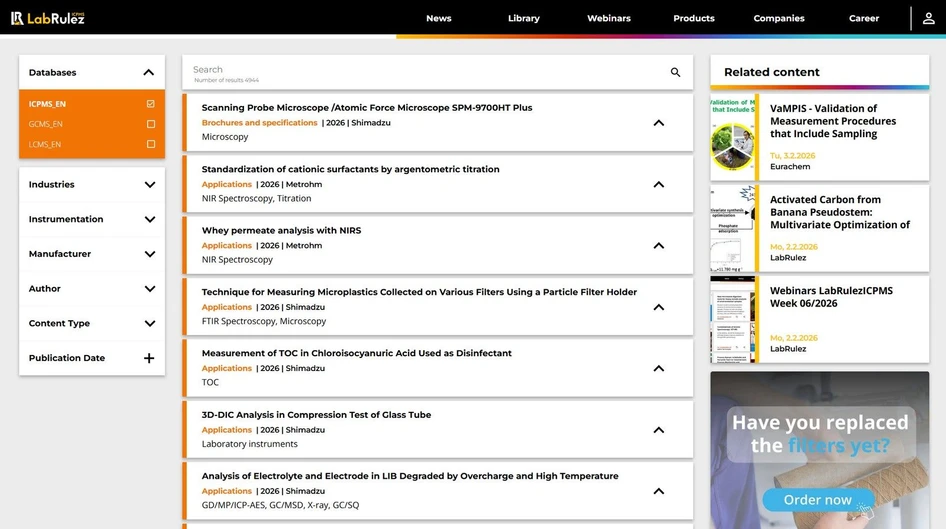Expand the Instrumentation filter

coord(150,220)
